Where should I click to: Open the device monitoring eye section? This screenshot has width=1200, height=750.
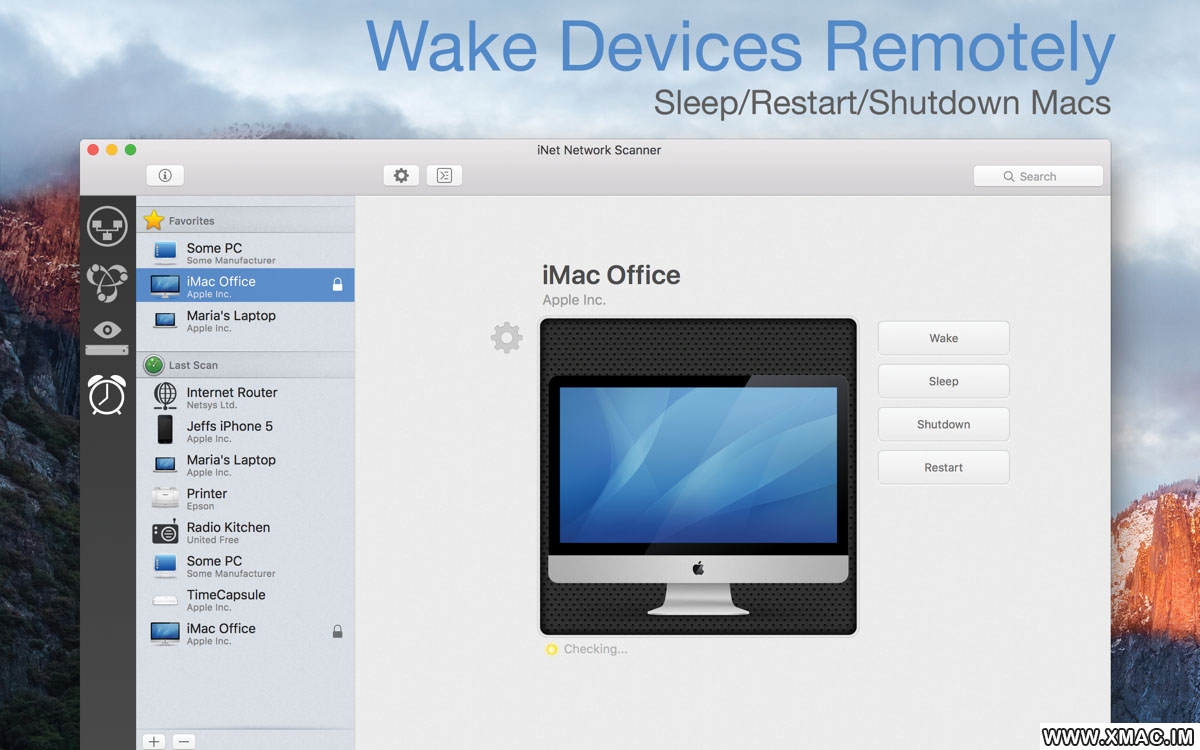tap(107, 338)
